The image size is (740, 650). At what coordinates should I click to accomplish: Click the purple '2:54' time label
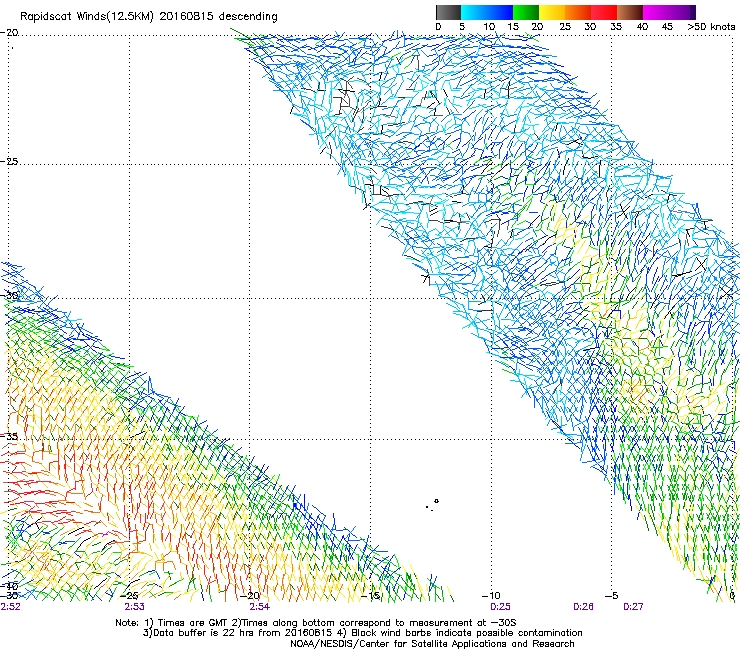tap(260, 607)
